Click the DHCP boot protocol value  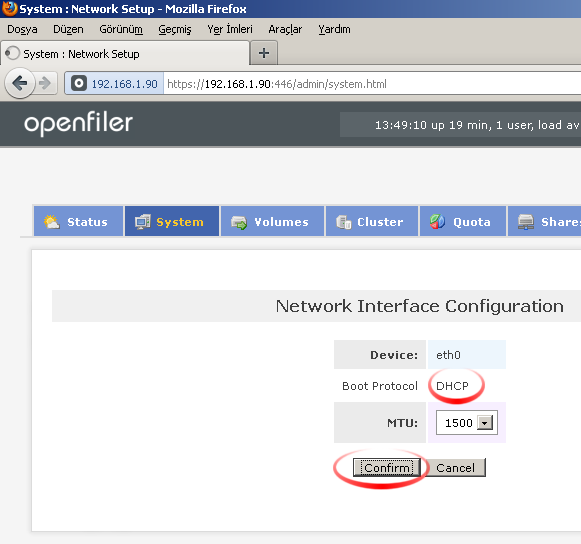[452, 386]
